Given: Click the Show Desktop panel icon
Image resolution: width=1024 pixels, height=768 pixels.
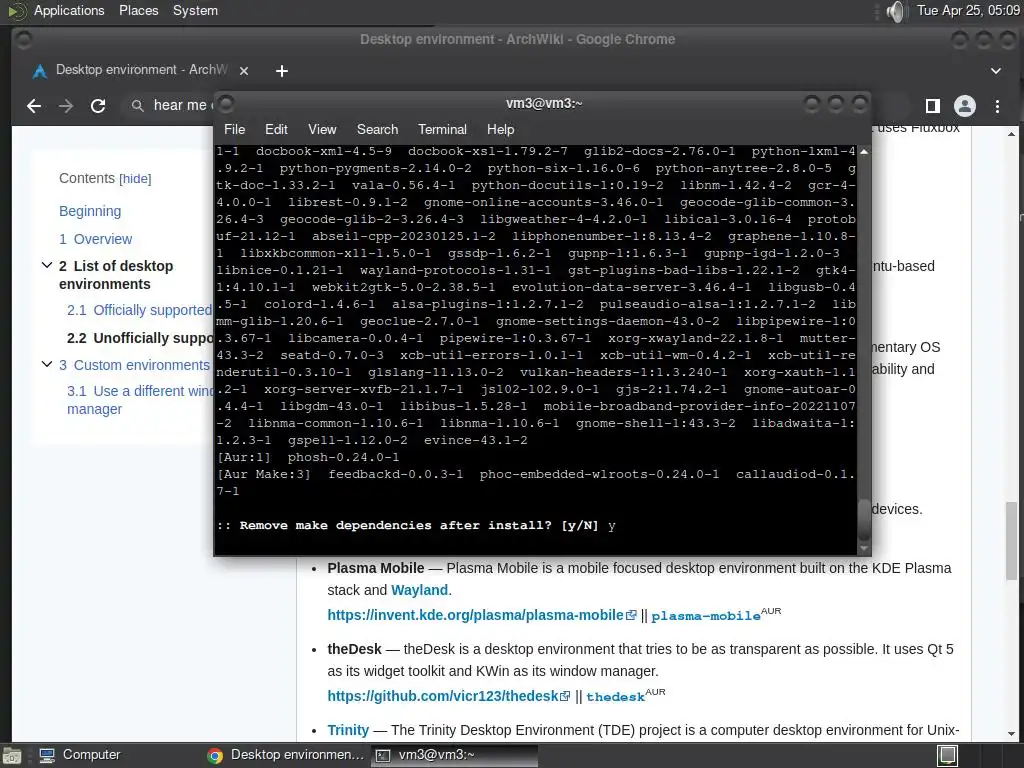Looking at the screenshot, I should tap(11, 756).
